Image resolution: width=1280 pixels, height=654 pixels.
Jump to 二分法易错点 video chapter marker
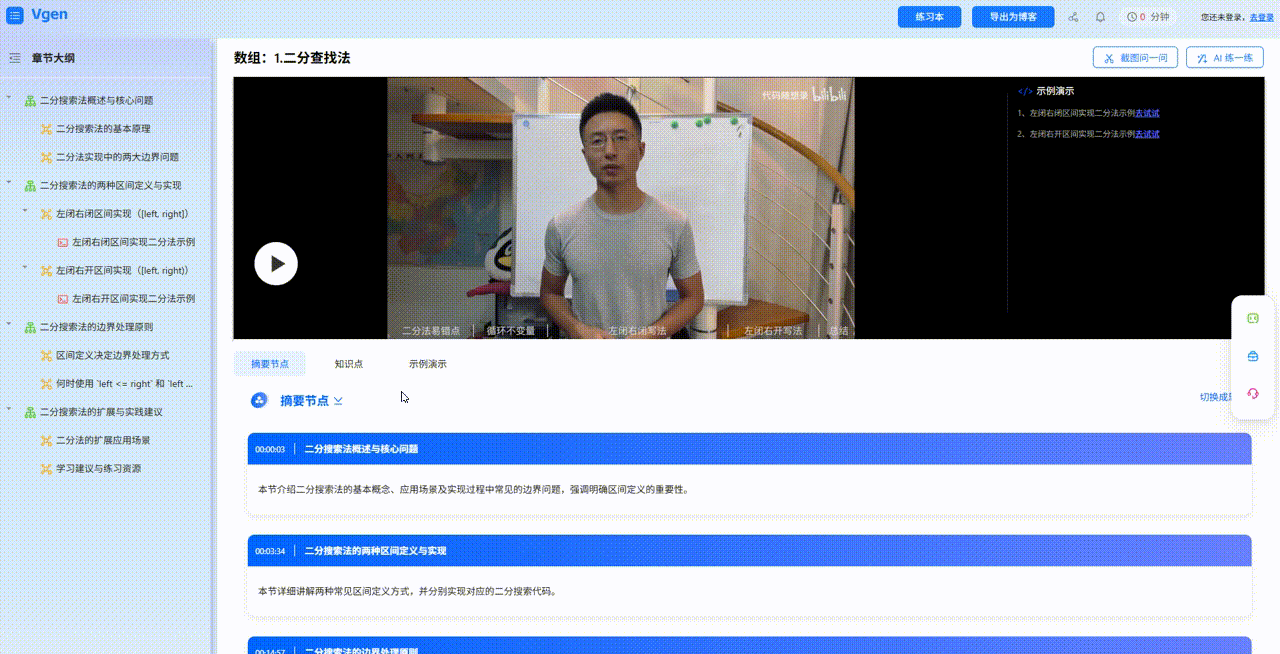tap(431, 330)
